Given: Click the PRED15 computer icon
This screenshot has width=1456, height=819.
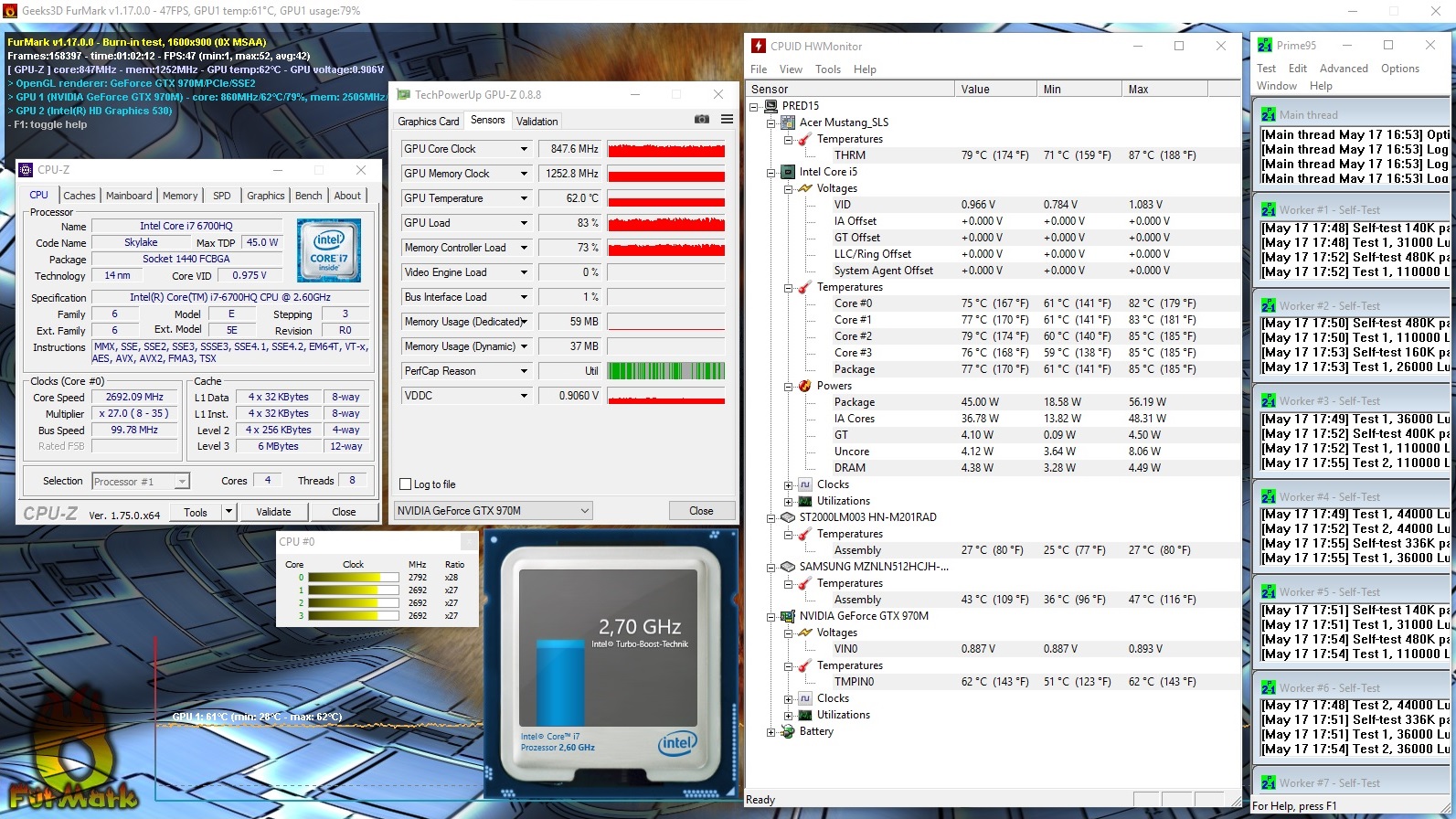Looking at the screenshot, I should pos(771,106).
